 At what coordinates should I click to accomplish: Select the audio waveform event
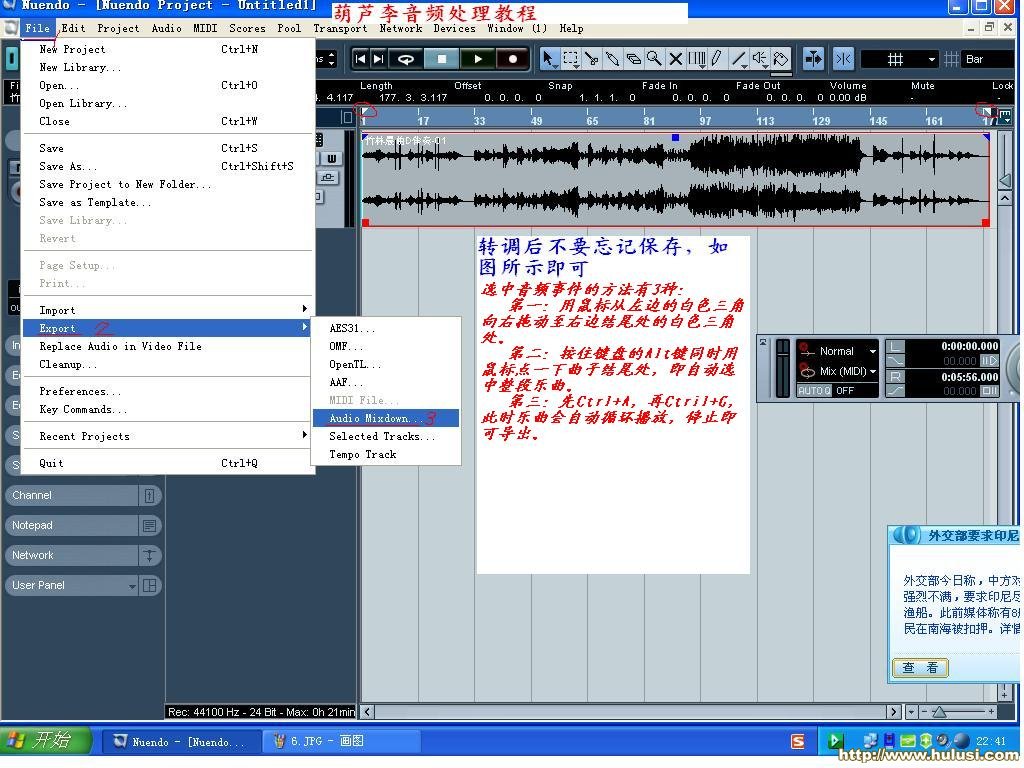click(x=676, y=180)
